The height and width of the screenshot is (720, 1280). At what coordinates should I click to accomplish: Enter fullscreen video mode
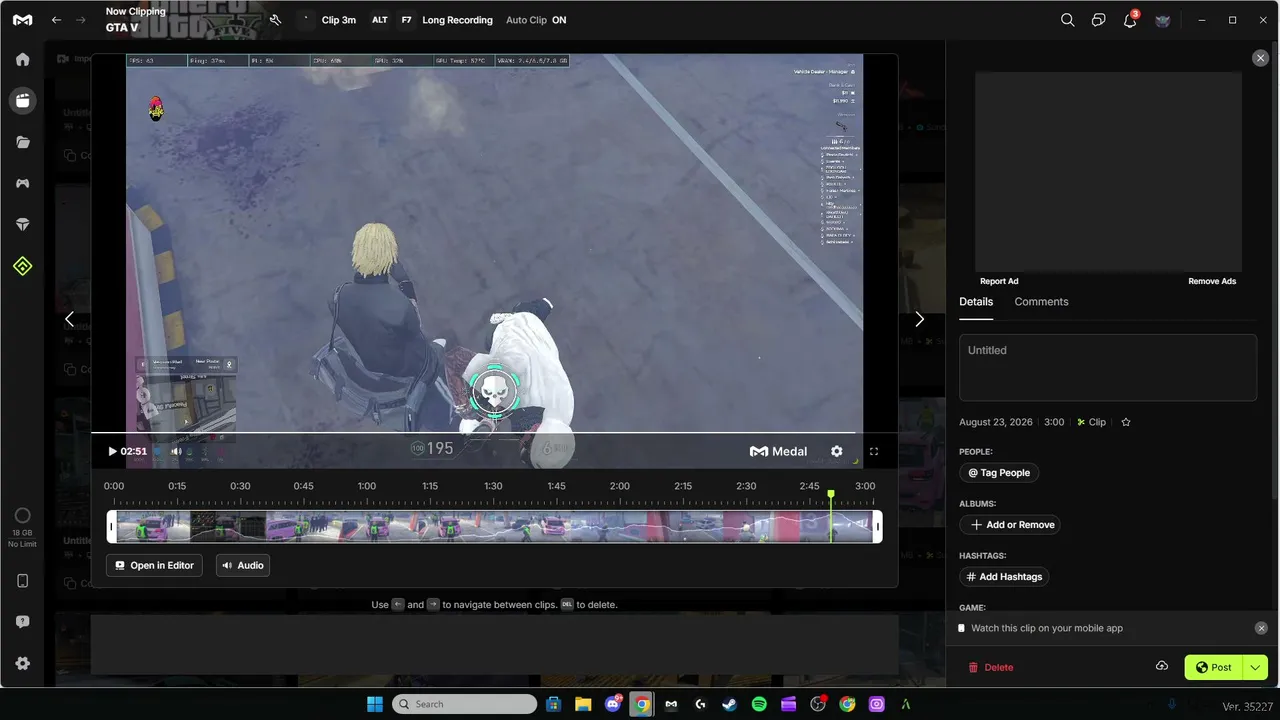click(874, 451)
